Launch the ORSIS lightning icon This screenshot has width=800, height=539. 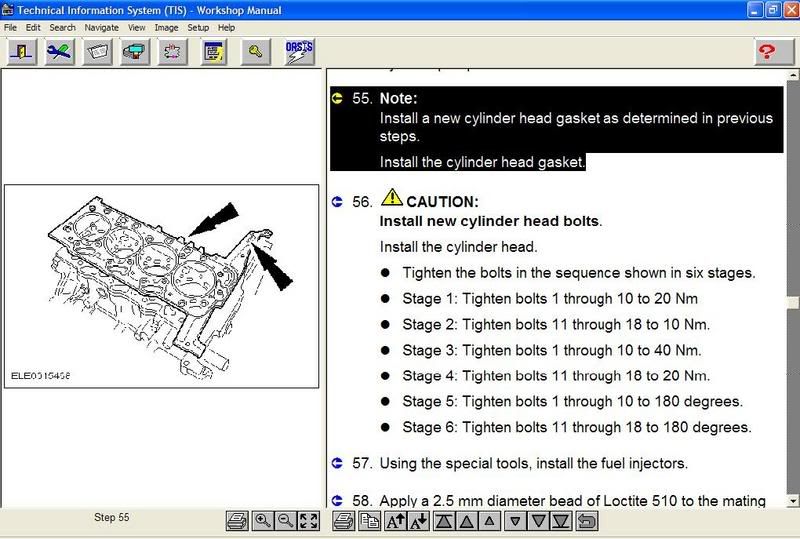point(299,52)
